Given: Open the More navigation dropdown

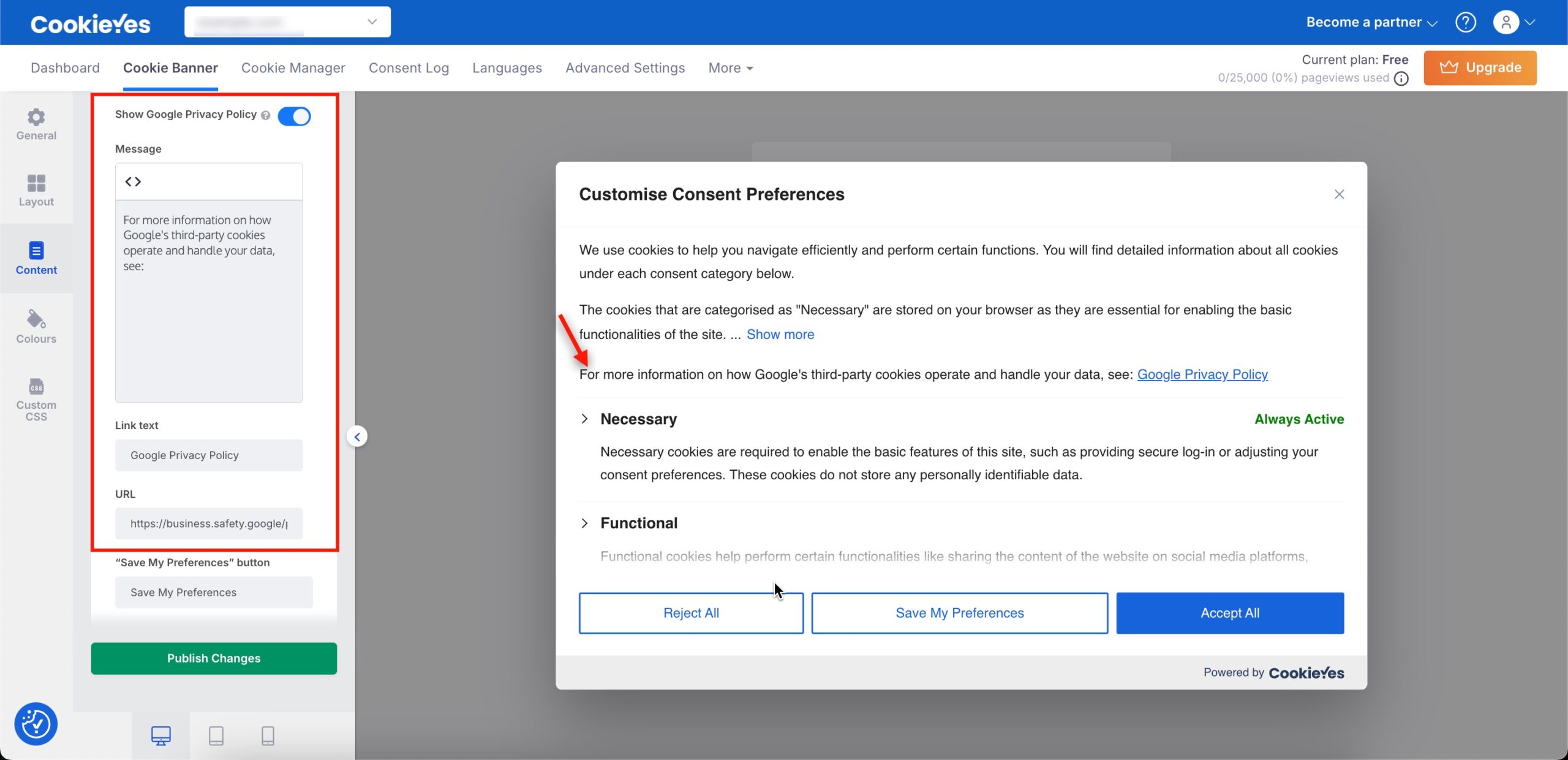Looking at the screenshot, I should [729, 67].
